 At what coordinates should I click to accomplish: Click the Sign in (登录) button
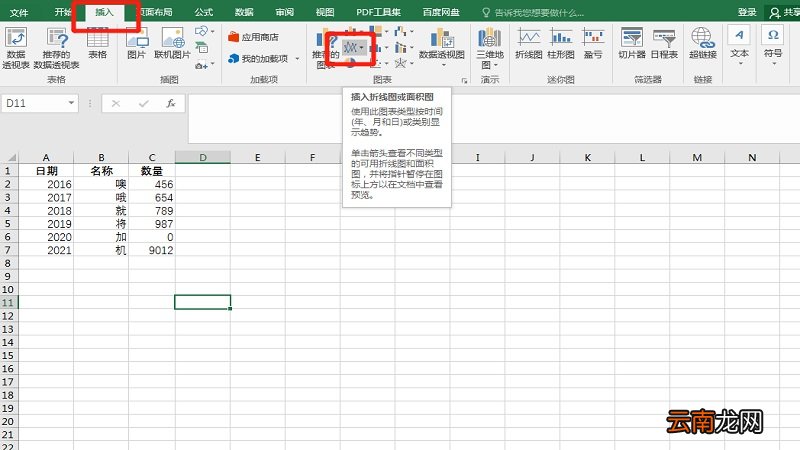[747, 12]
